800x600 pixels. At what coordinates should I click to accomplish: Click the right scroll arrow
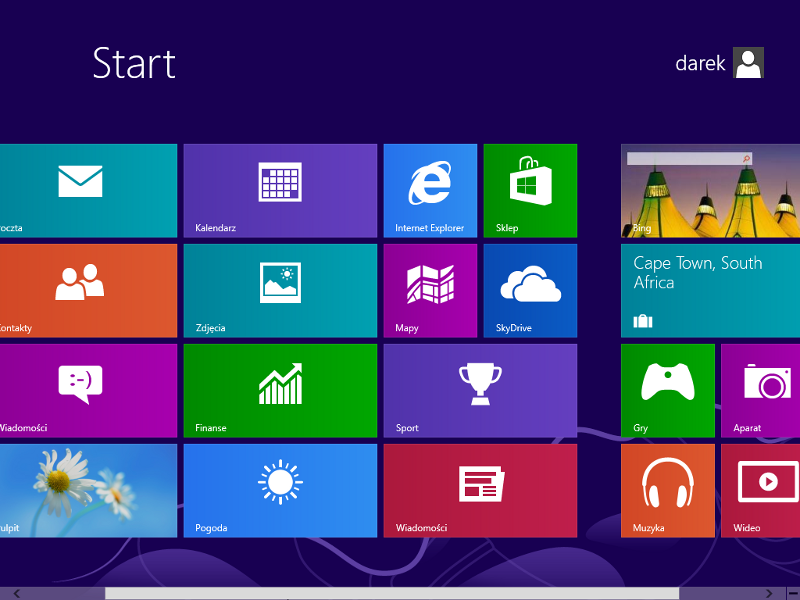pyautogui.click(x=768, y=593)
